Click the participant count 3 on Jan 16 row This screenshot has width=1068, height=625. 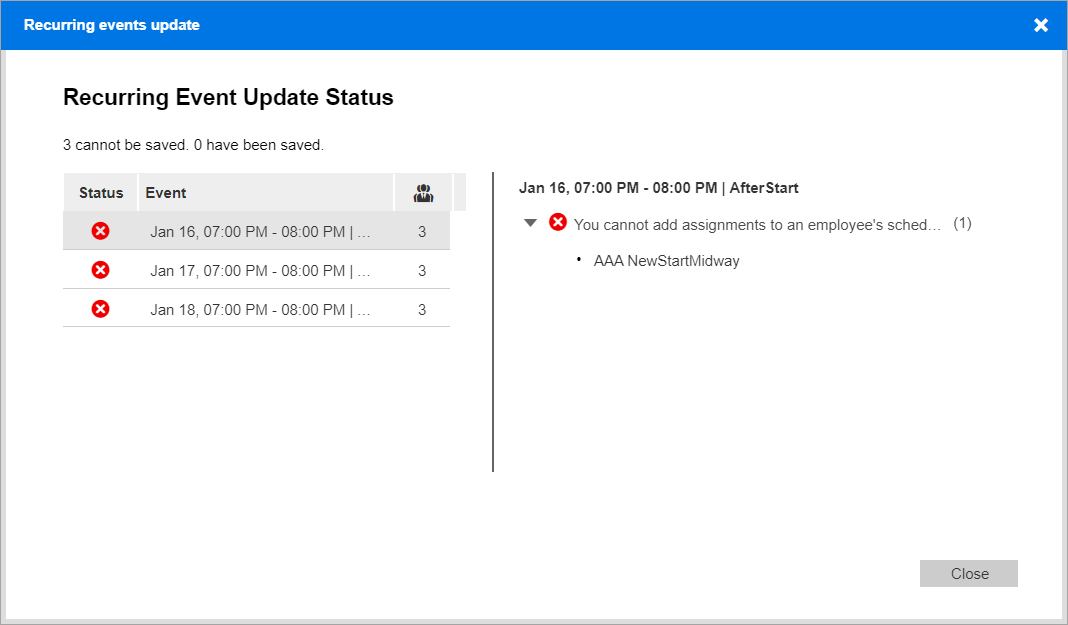pyautogui.click(x=422, y=230)
